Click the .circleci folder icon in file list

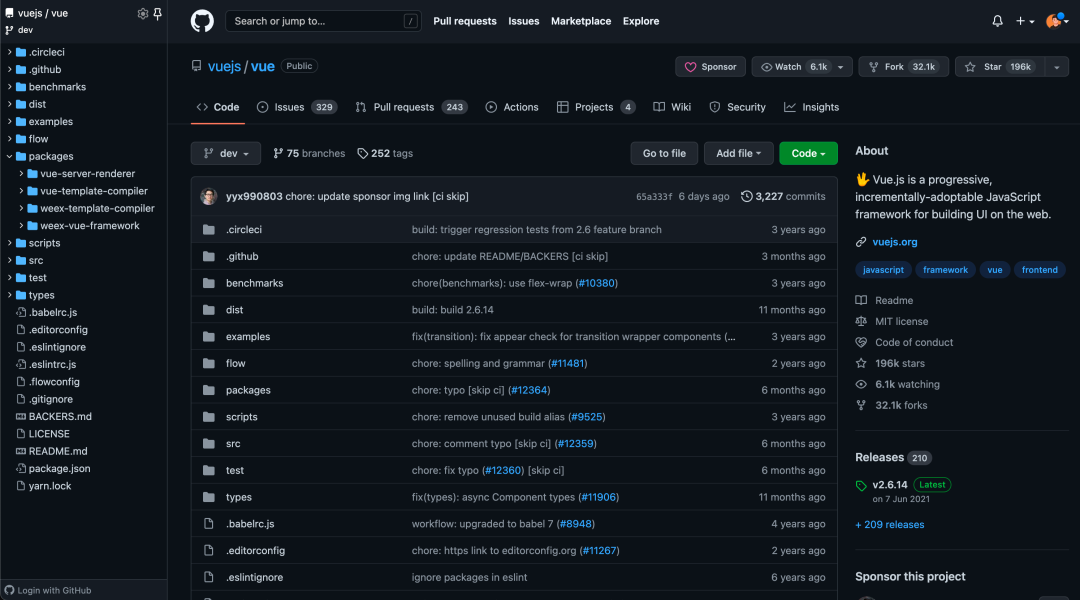pyautogui.click(x=209, y=229)
